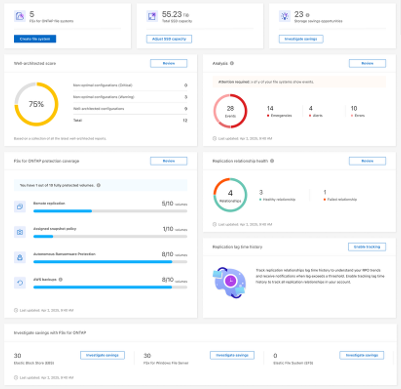Click Investigate savings under Storage savings opportunities
The width and height of the screenshot is (401, 389).
coord(301,39)
